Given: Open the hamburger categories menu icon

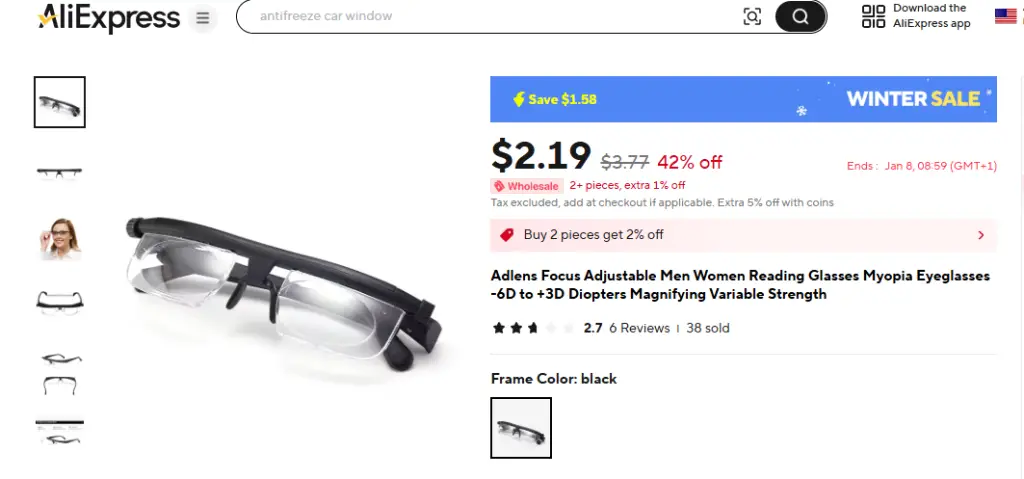Looking at the screenshot, I should click(x=203, y=18).
